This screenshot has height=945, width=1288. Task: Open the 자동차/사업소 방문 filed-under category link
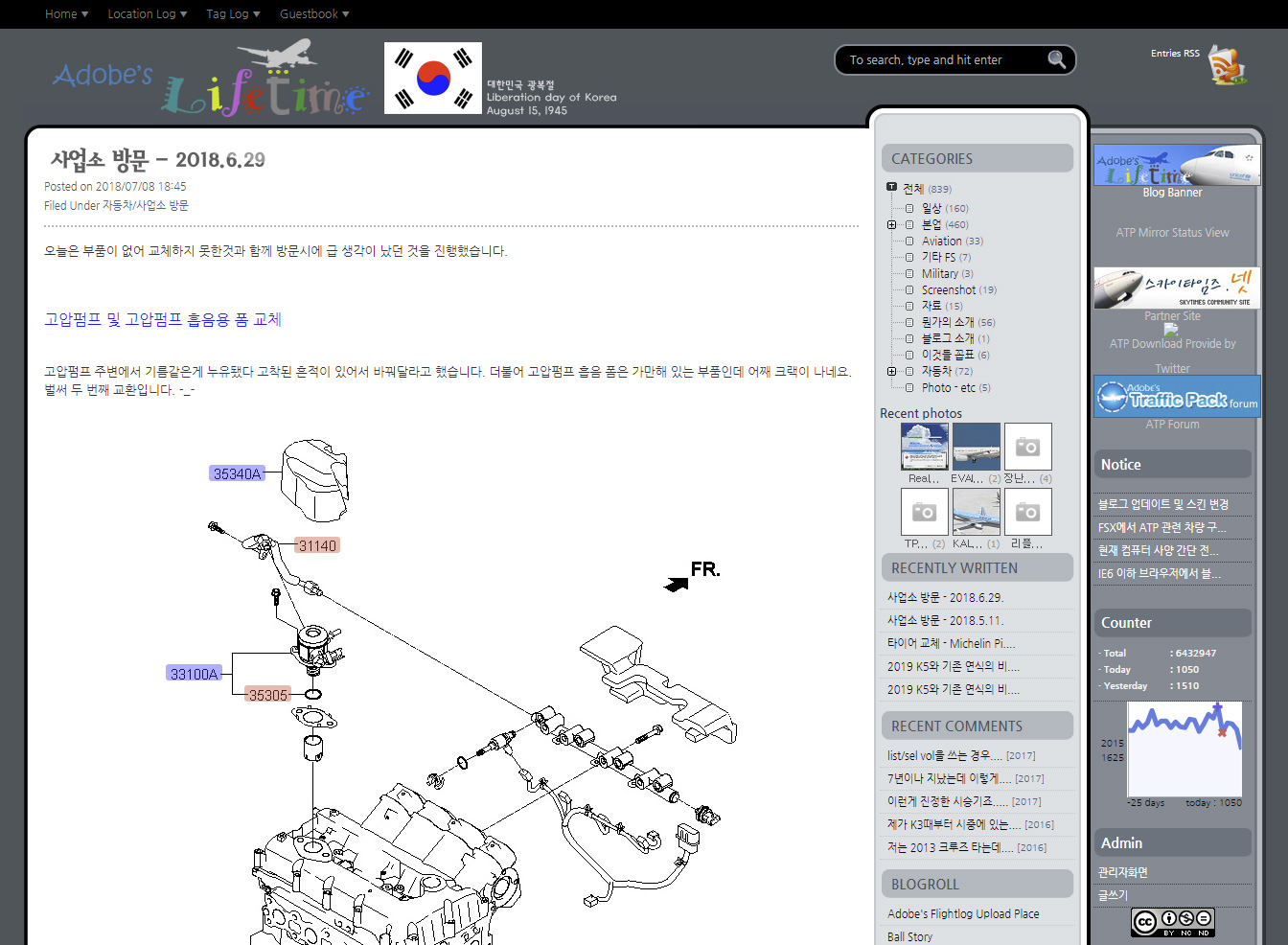pyautogui.click(x=146, y=205)
